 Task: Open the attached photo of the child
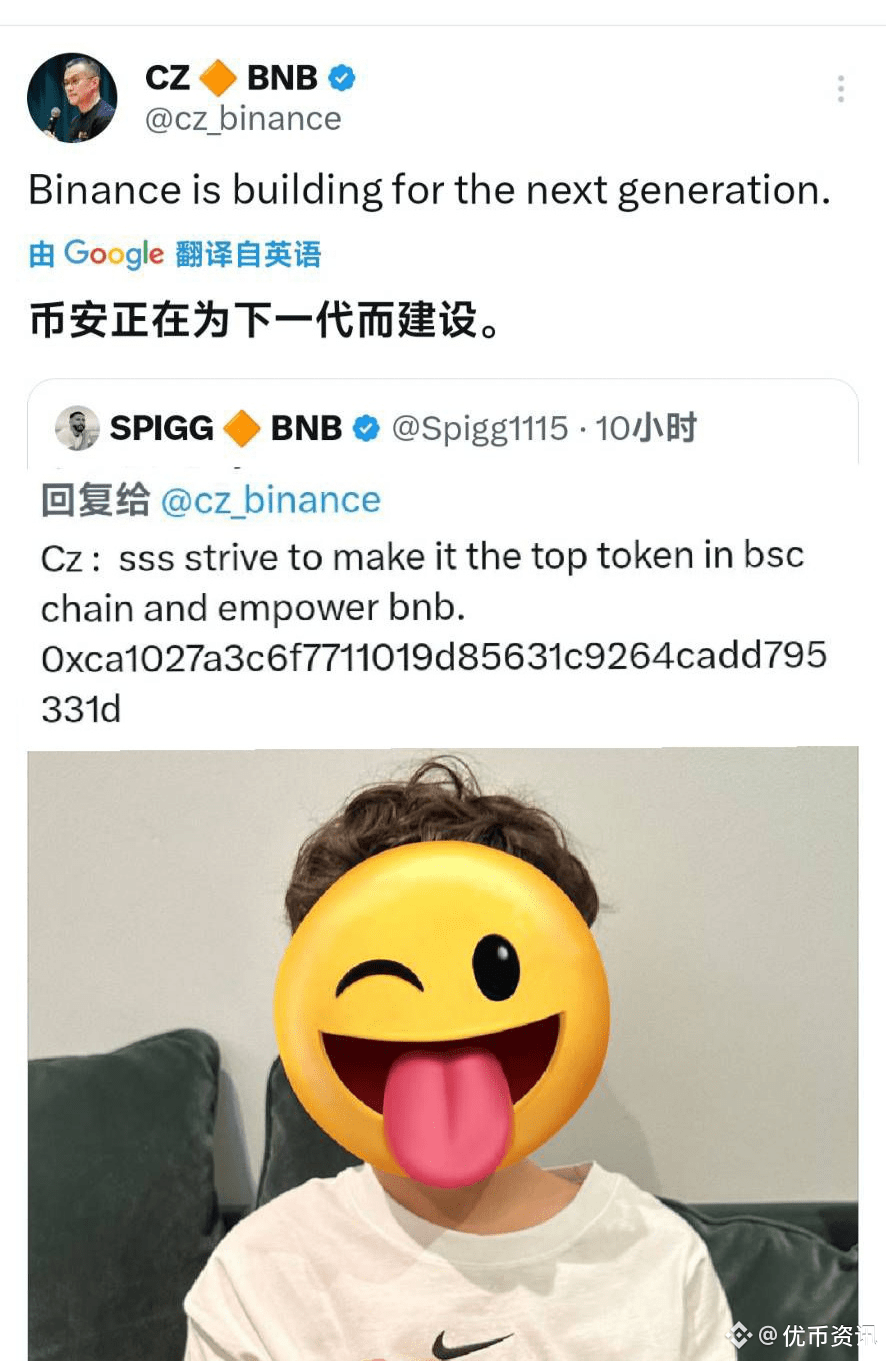[x=442, y=1053]
